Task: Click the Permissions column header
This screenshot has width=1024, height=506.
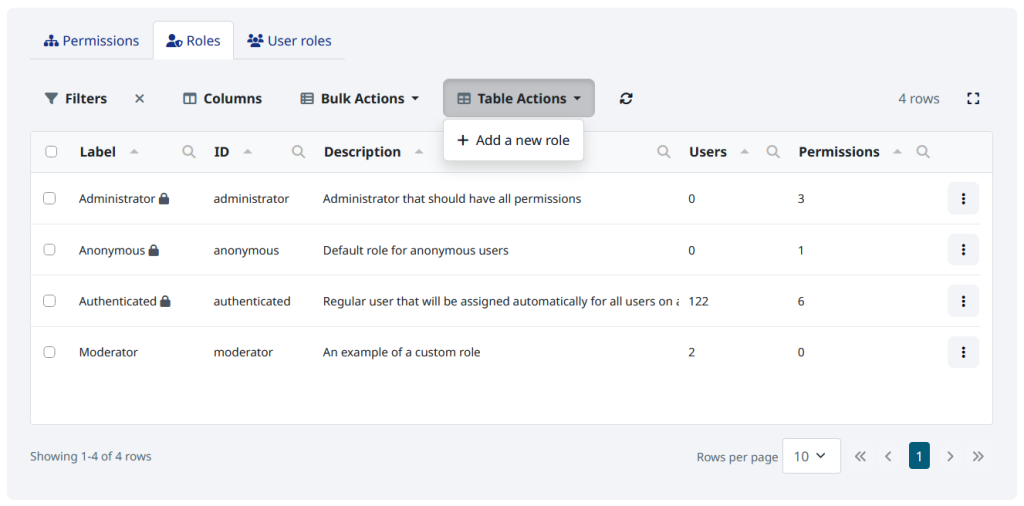Action: [839, 151]
